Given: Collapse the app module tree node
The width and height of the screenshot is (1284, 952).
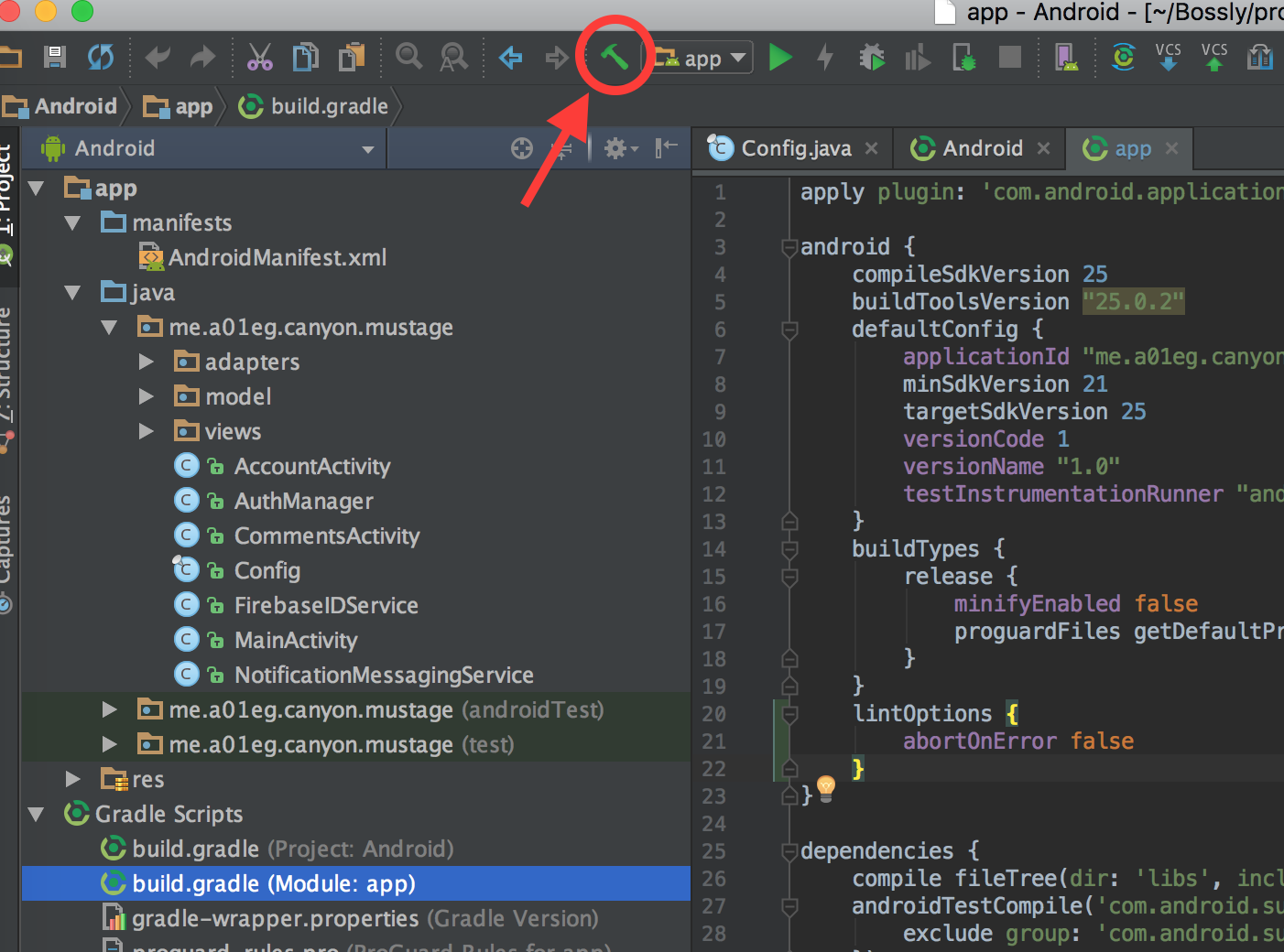Looking at the screenshot, I should click(x=37, y=189).
